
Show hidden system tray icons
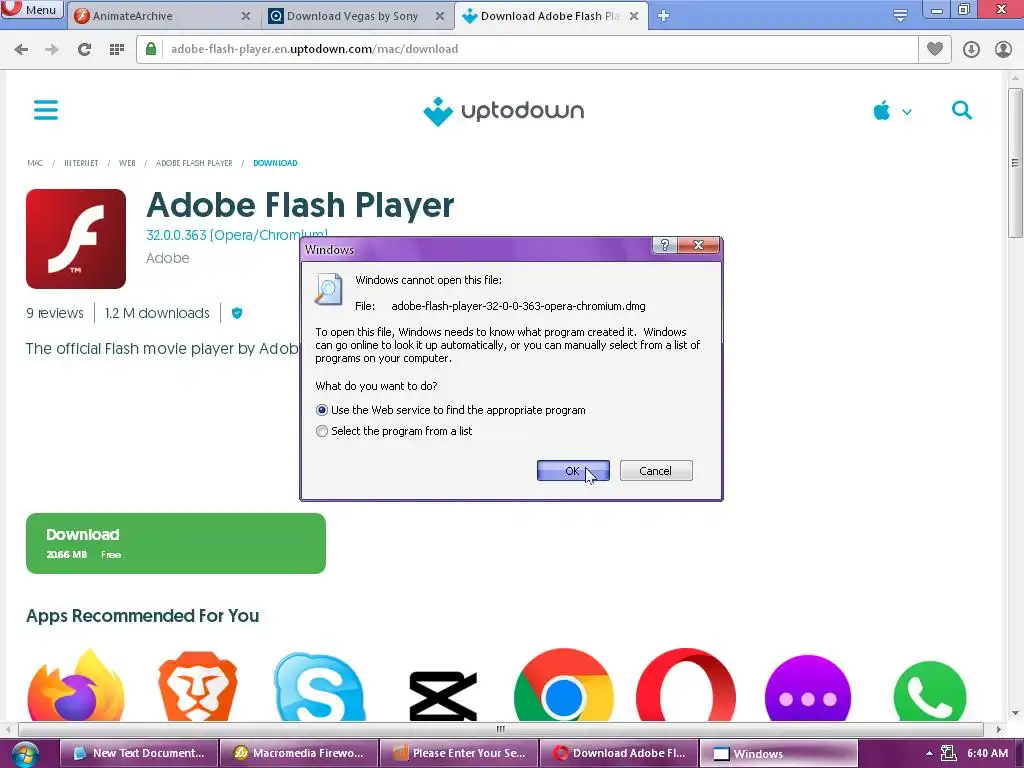[929, 754]
